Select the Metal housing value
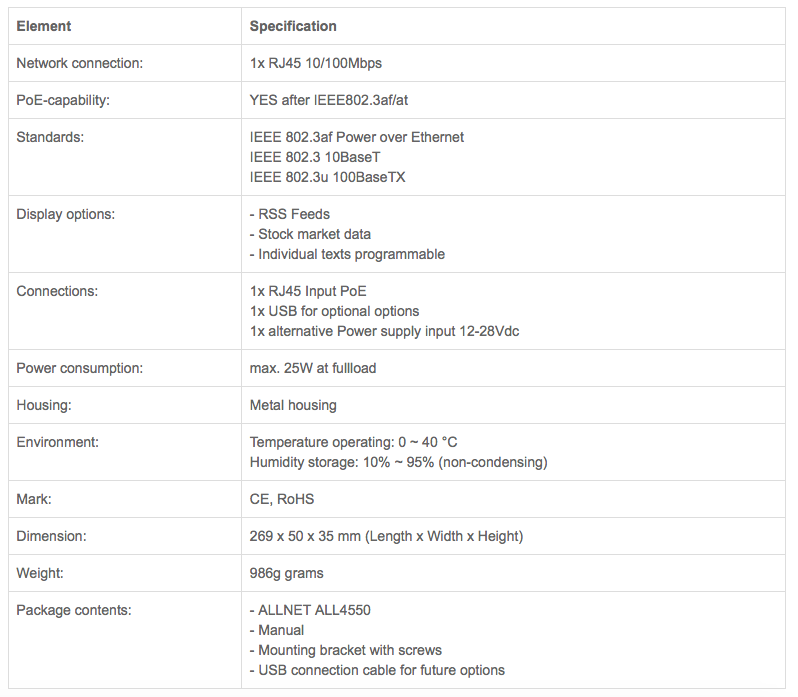Image resolution: width=798 pixels, height=697 pixels. click(293, 405)
